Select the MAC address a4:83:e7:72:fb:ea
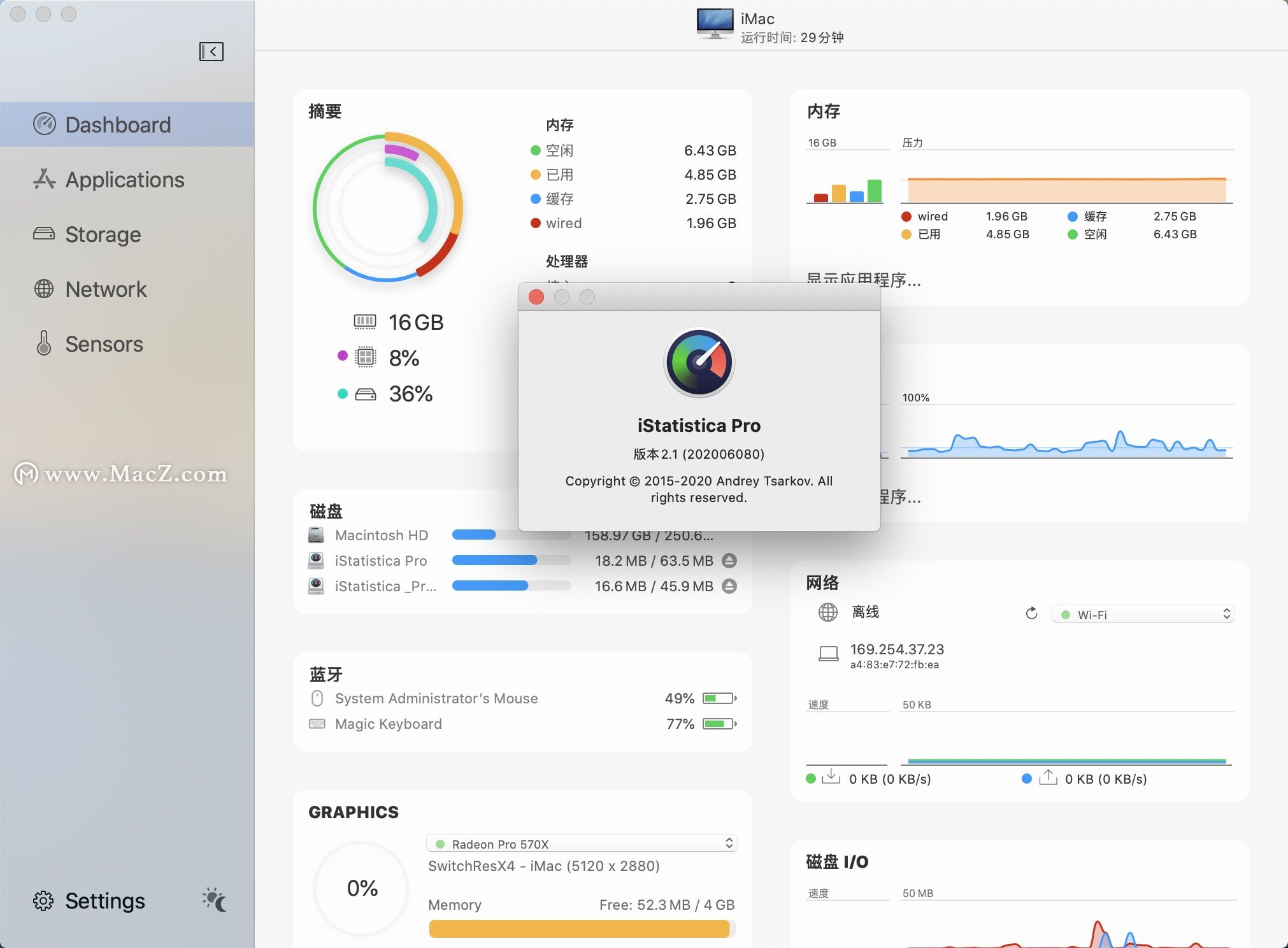The height and width of the screenshot is (948, 1288). coord(894,665)
